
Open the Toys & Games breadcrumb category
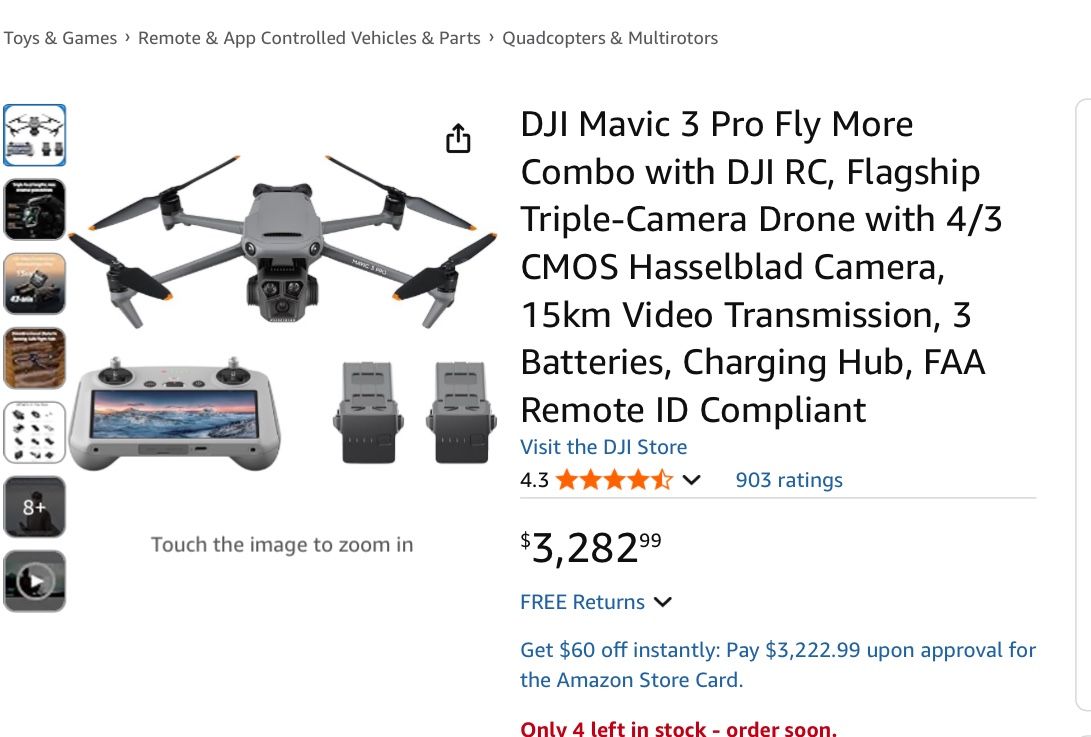pyautogui.click(x=61, y=37)
